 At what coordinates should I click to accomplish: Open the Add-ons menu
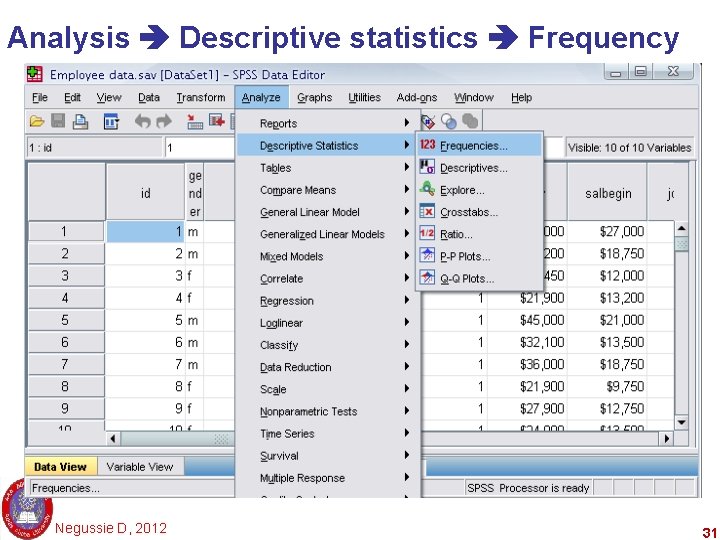416,97
